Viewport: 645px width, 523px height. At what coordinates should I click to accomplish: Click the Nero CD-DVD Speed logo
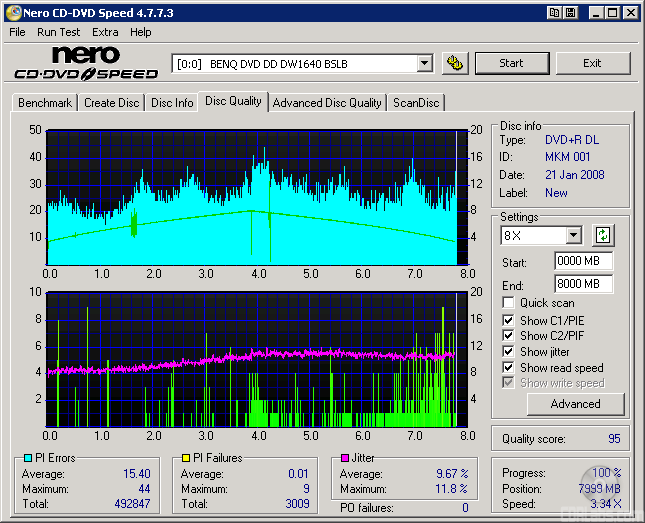[x=86, y=63]
